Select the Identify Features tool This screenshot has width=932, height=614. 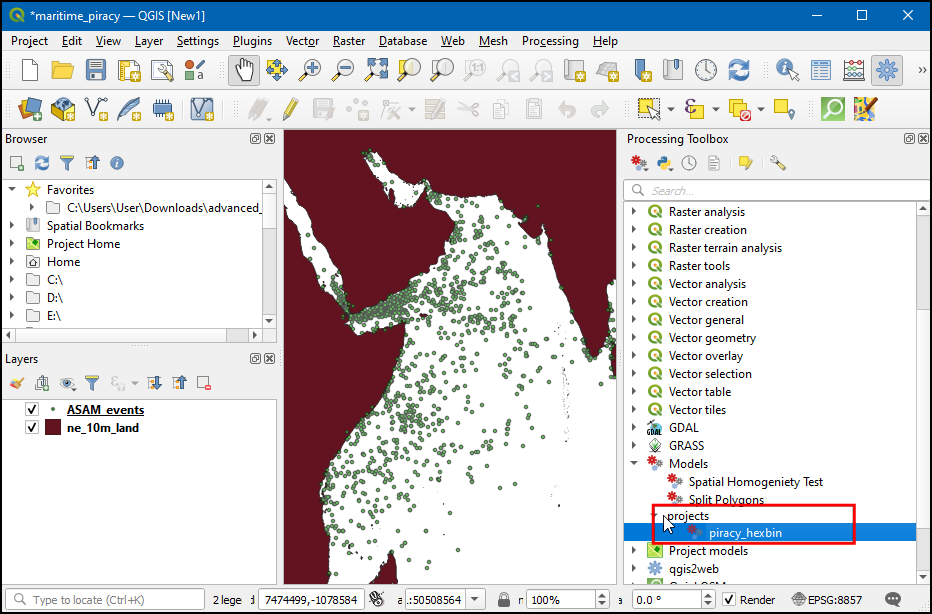[788, 71]
